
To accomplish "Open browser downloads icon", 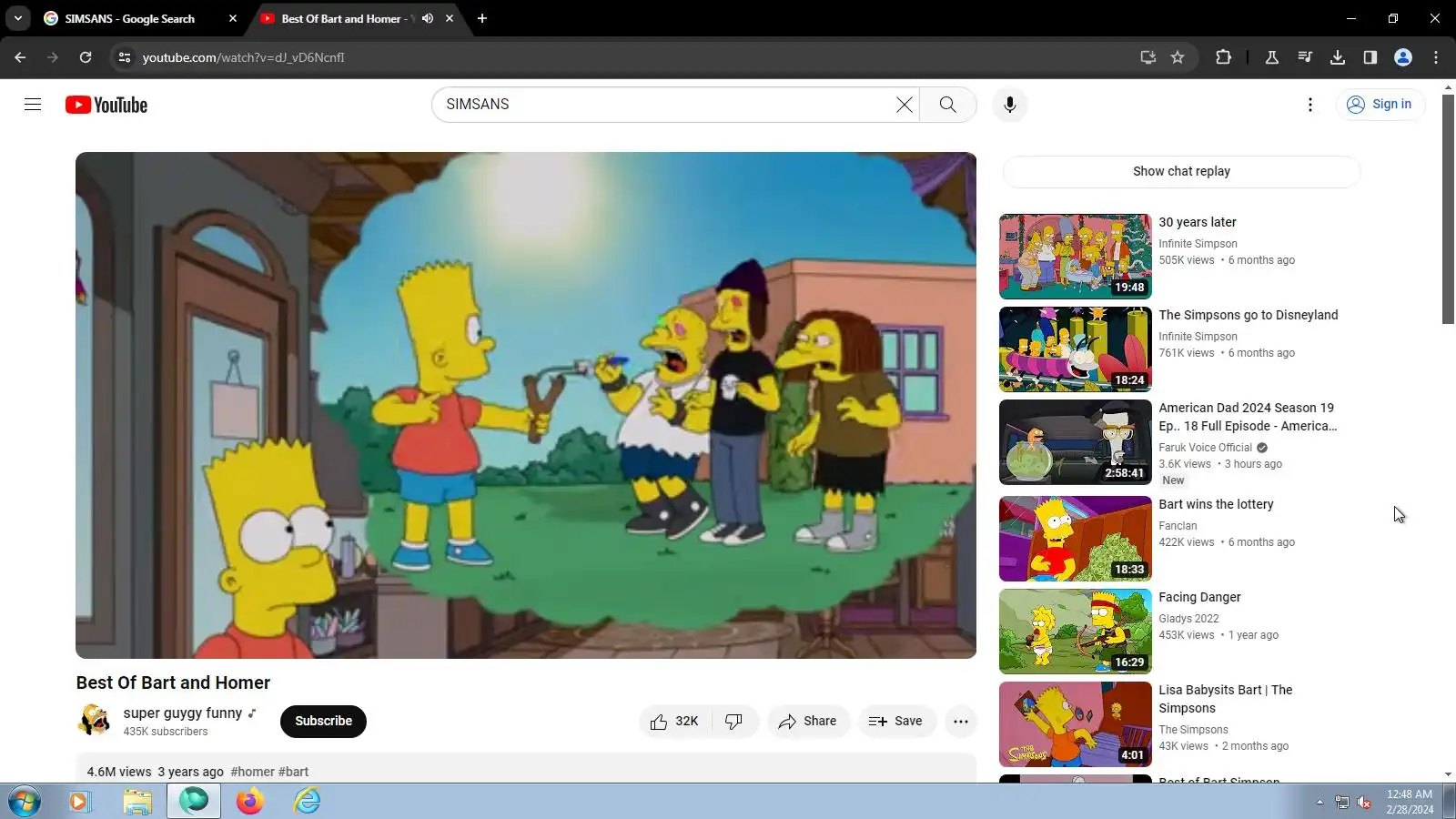I will coord(1338,57).
